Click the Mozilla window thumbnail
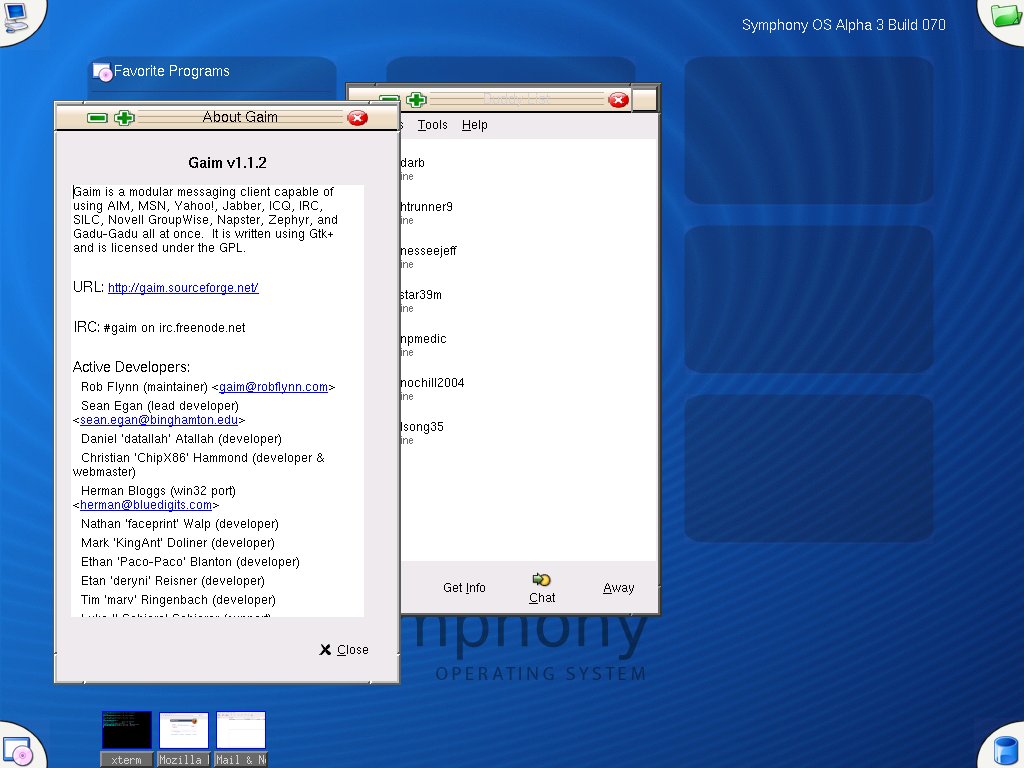 click(184, 730)
